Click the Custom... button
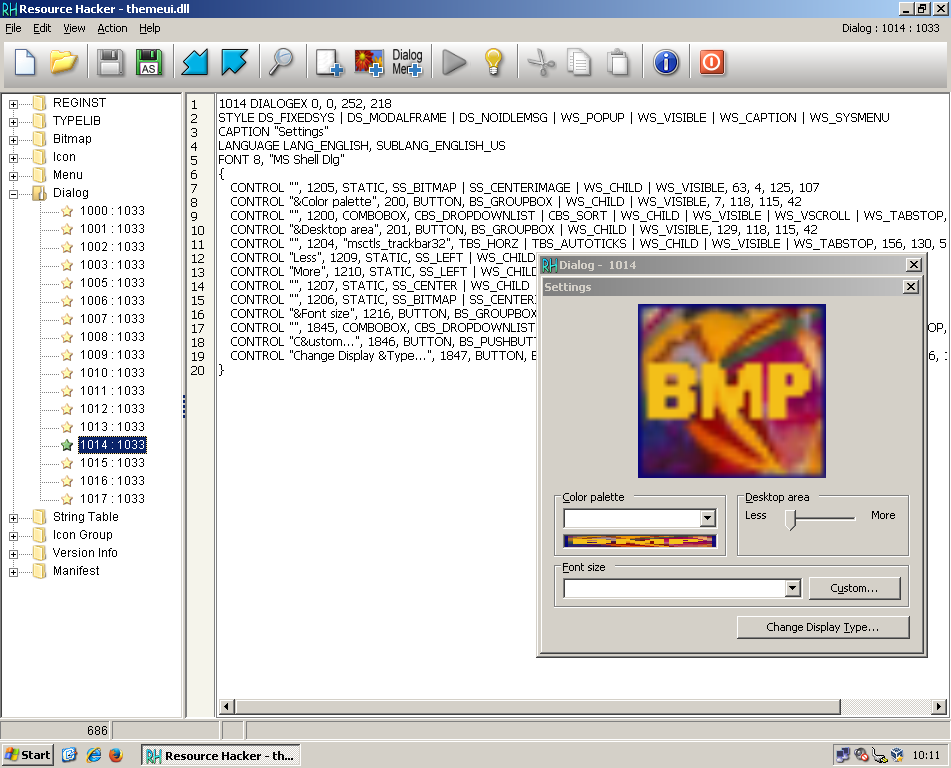 (x=854, y=588)
